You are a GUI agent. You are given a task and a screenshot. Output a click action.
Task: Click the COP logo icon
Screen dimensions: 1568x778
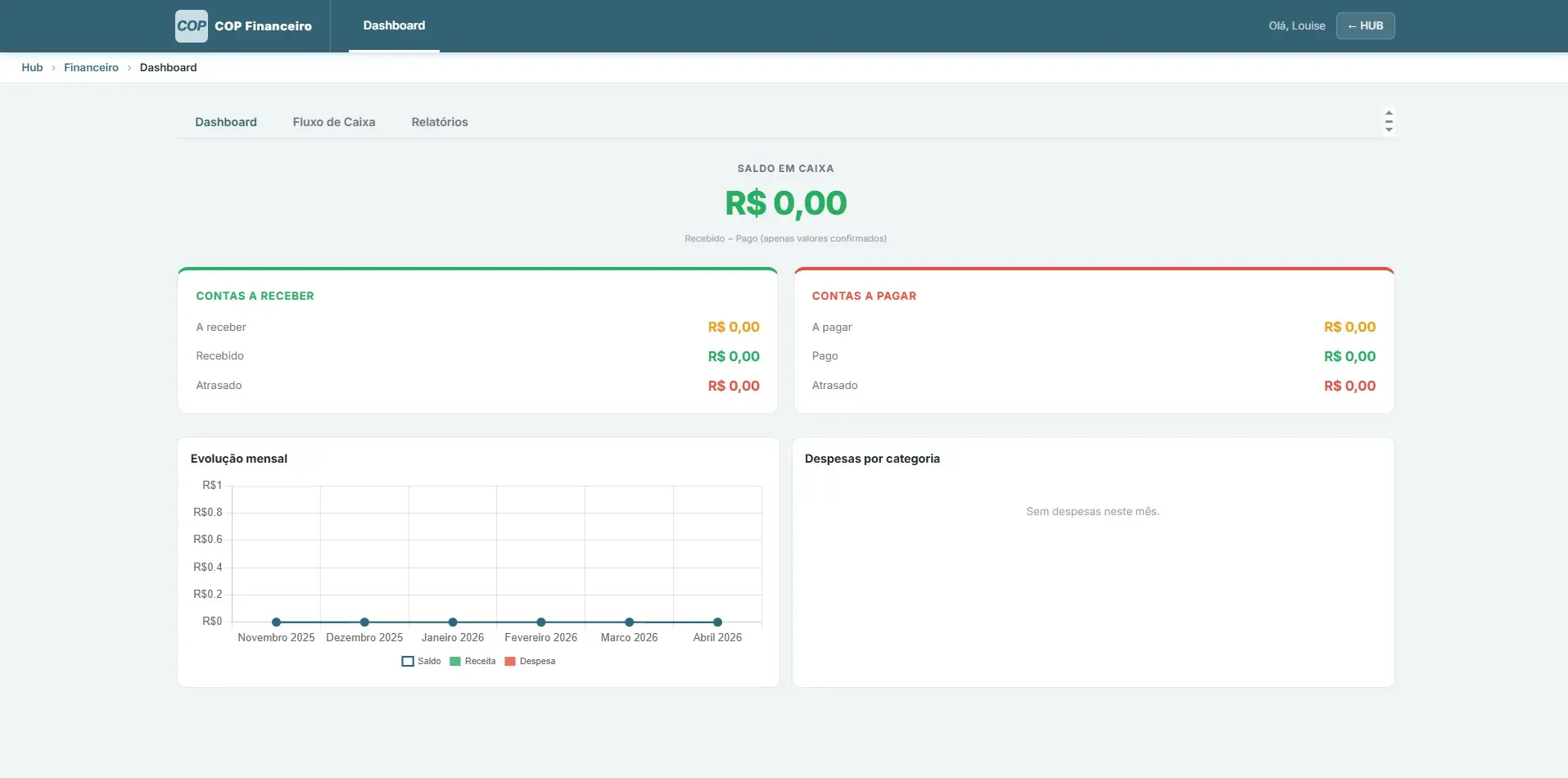[x=192, y=26]
